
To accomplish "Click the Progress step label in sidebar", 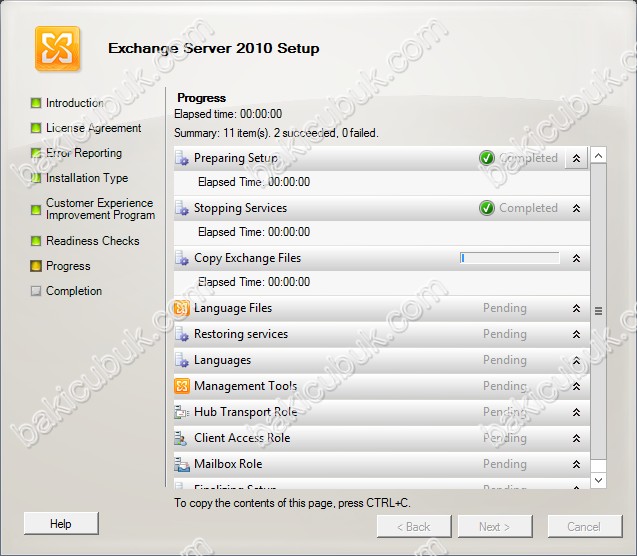I will [68, 266].
